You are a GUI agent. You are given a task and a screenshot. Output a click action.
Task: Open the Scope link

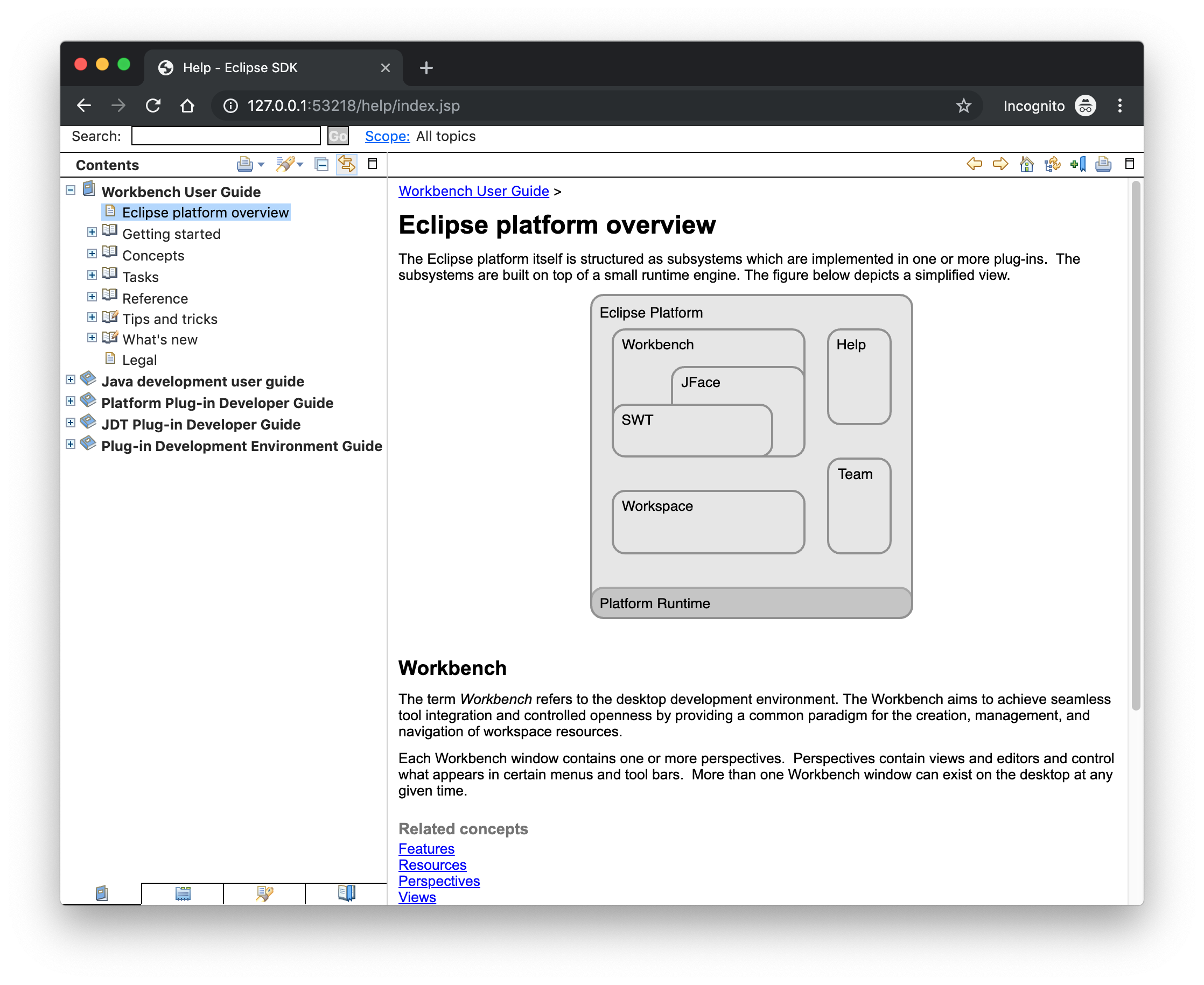(x=387, y=136)
